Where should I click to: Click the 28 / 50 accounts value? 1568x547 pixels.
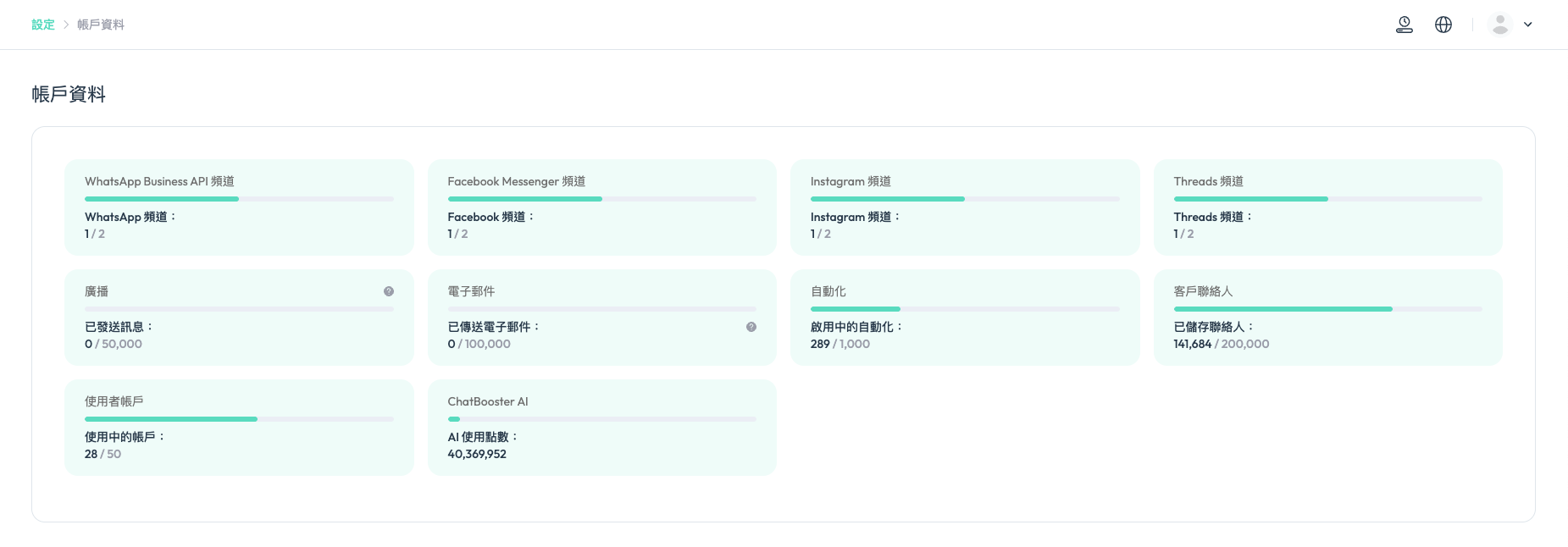103,454
